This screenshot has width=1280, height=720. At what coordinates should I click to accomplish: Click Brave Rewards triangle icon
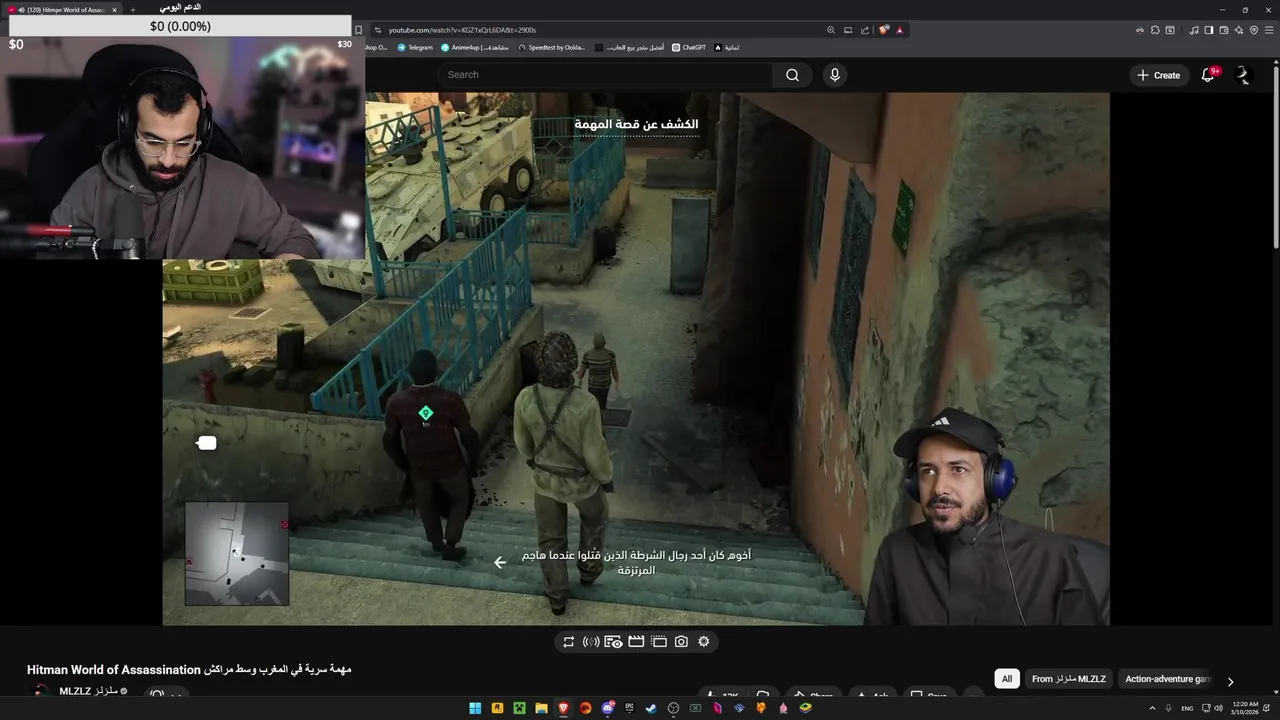[x=899, y=30]
